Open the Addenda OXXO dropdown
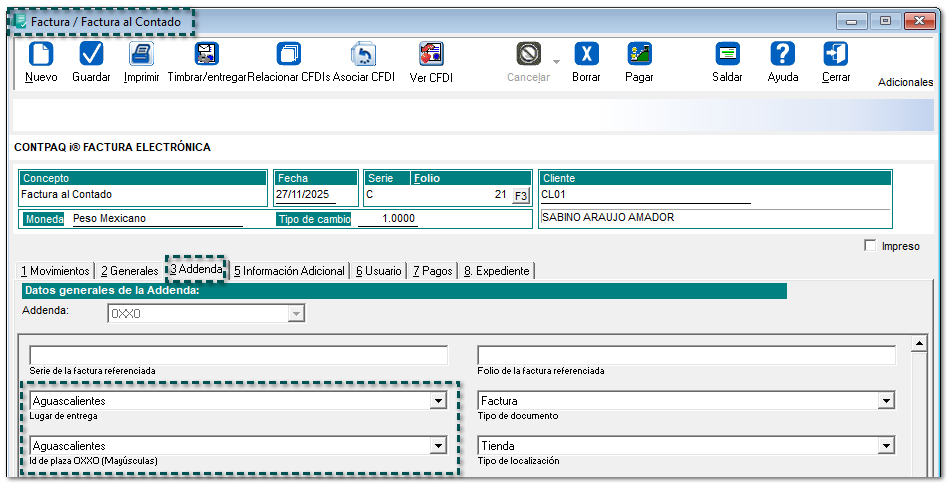950x486 pixels. click(x=296, y=314)
